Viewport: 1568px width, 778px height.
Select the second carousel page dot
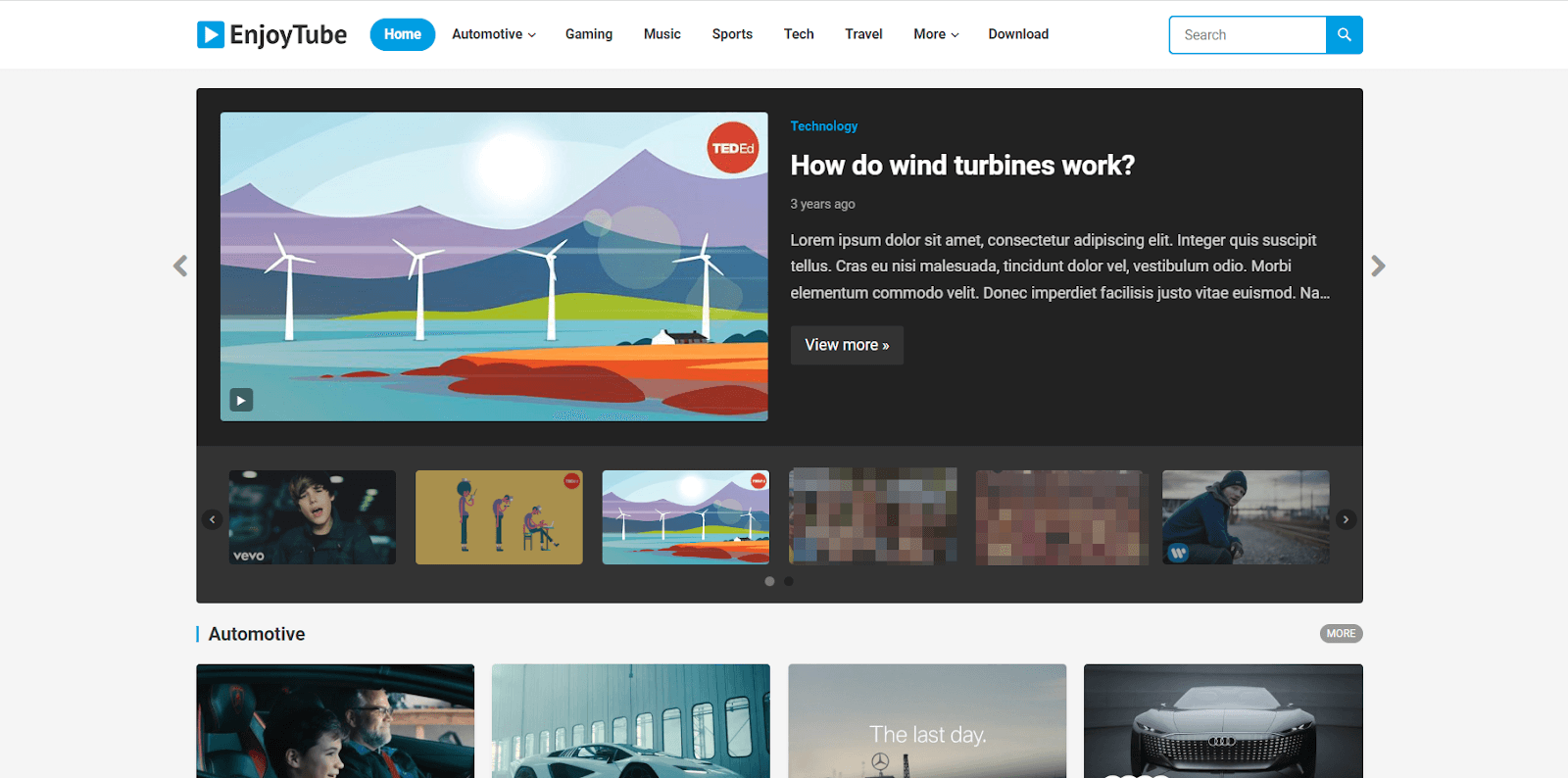coord(789,581)
